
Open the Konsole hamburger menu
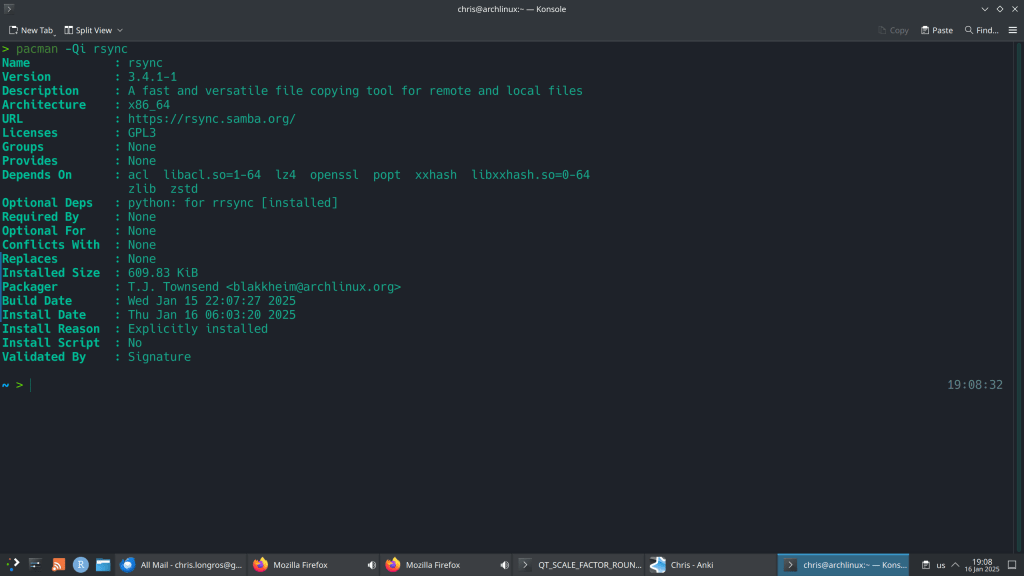pos(1012,30)
